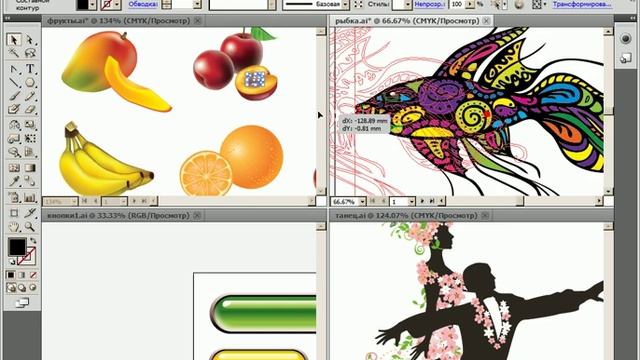Go to next artboard in рыбка.ai

tap(422, 201)
